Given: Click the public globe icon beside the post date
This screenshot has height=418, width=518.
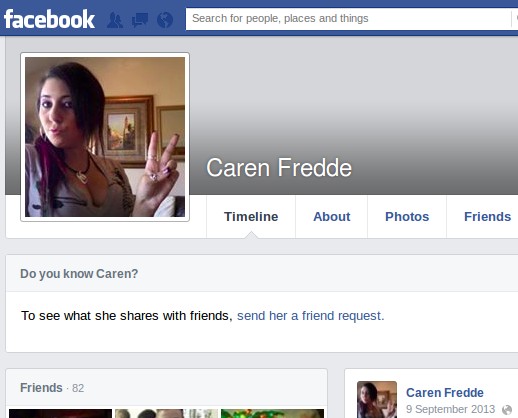Looking at the screenshot, I should tap(507, 410).
